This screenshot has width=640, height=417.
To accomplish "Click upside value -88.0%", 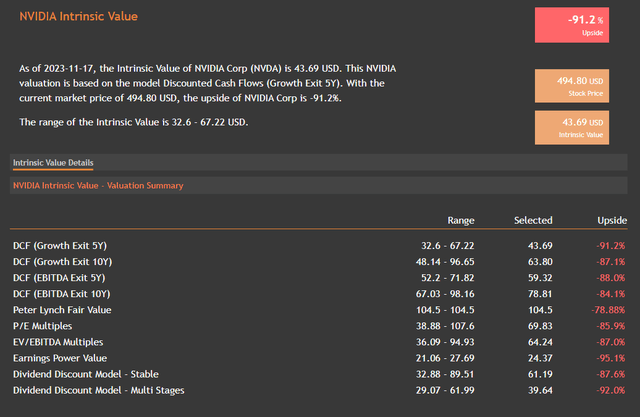I will point(611,278).
